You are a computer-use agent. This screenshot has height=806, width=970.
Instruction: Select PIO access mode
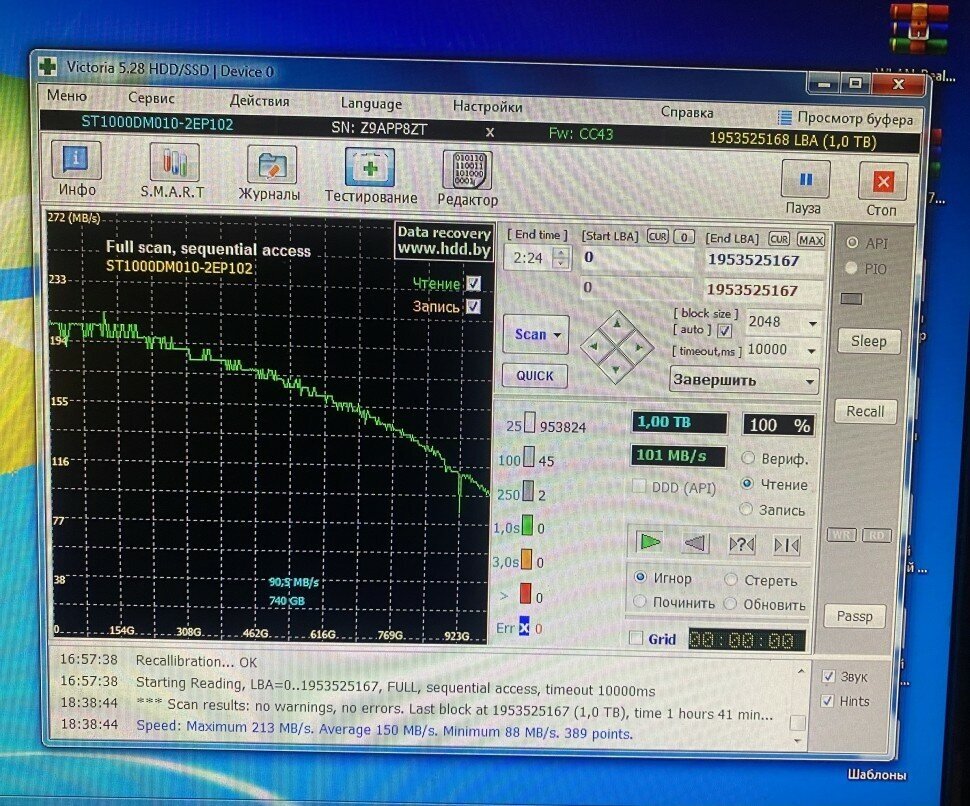[851, 268]
